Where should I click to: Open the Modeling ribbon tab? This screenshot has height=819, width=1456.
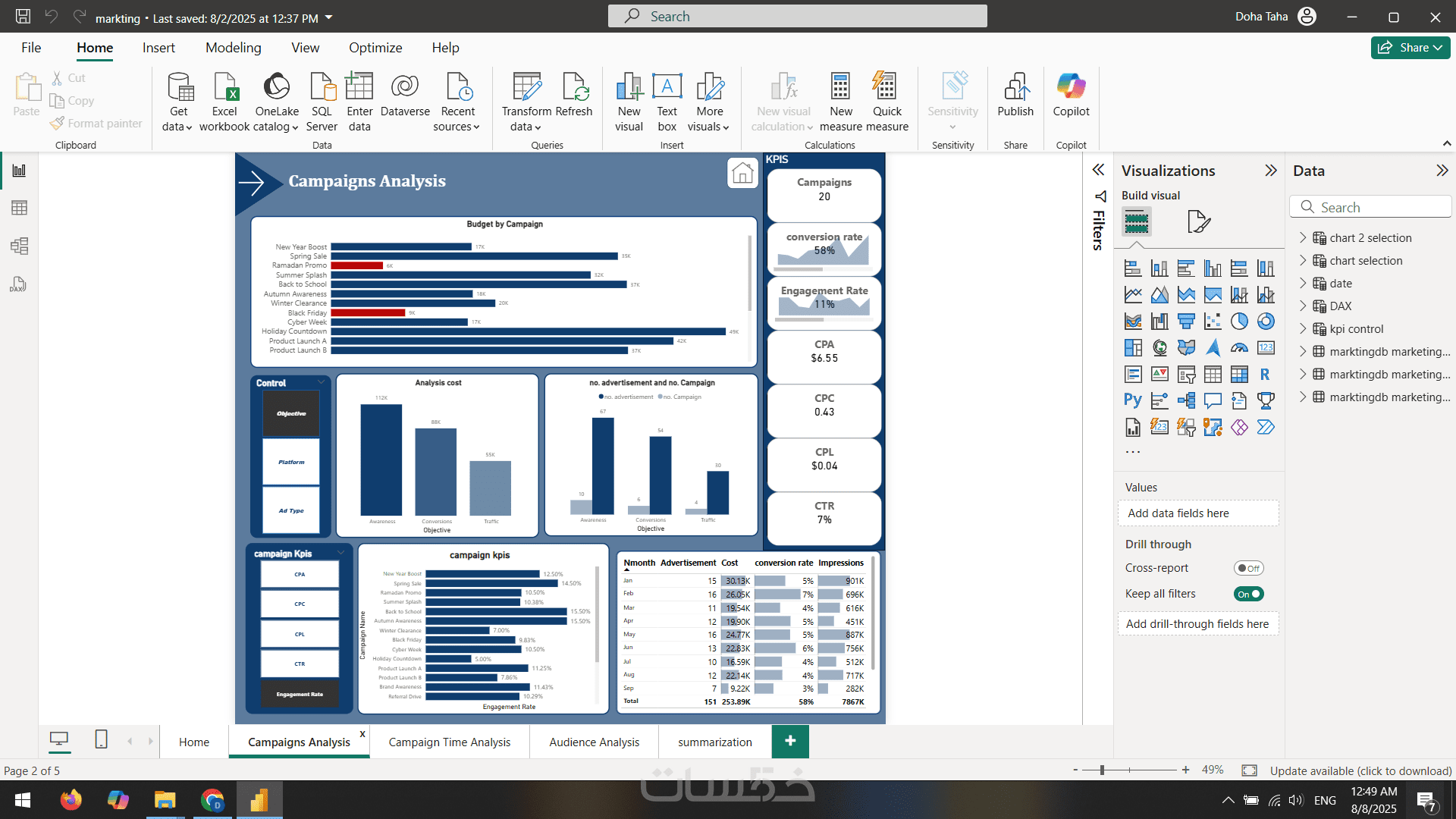pyautogui.click(x=233, y=48)
